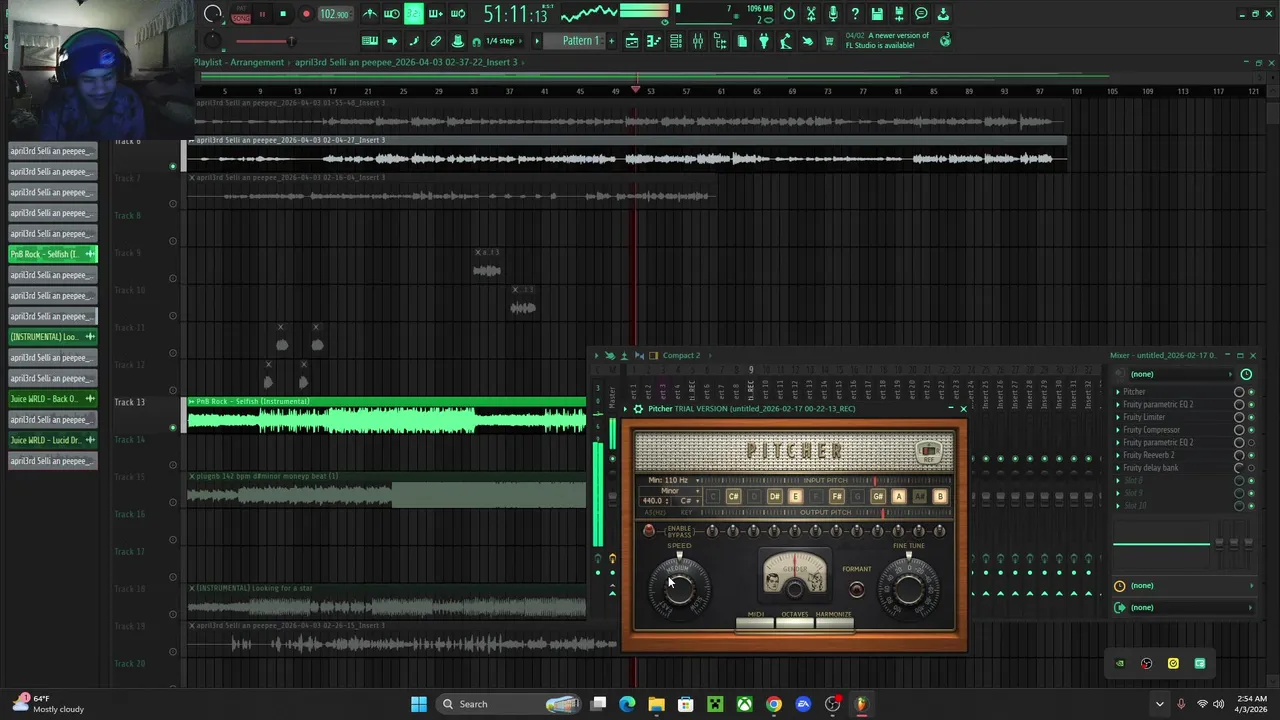
Task: Open Pitcher plugin gear options icon
Action: [638, 409]
